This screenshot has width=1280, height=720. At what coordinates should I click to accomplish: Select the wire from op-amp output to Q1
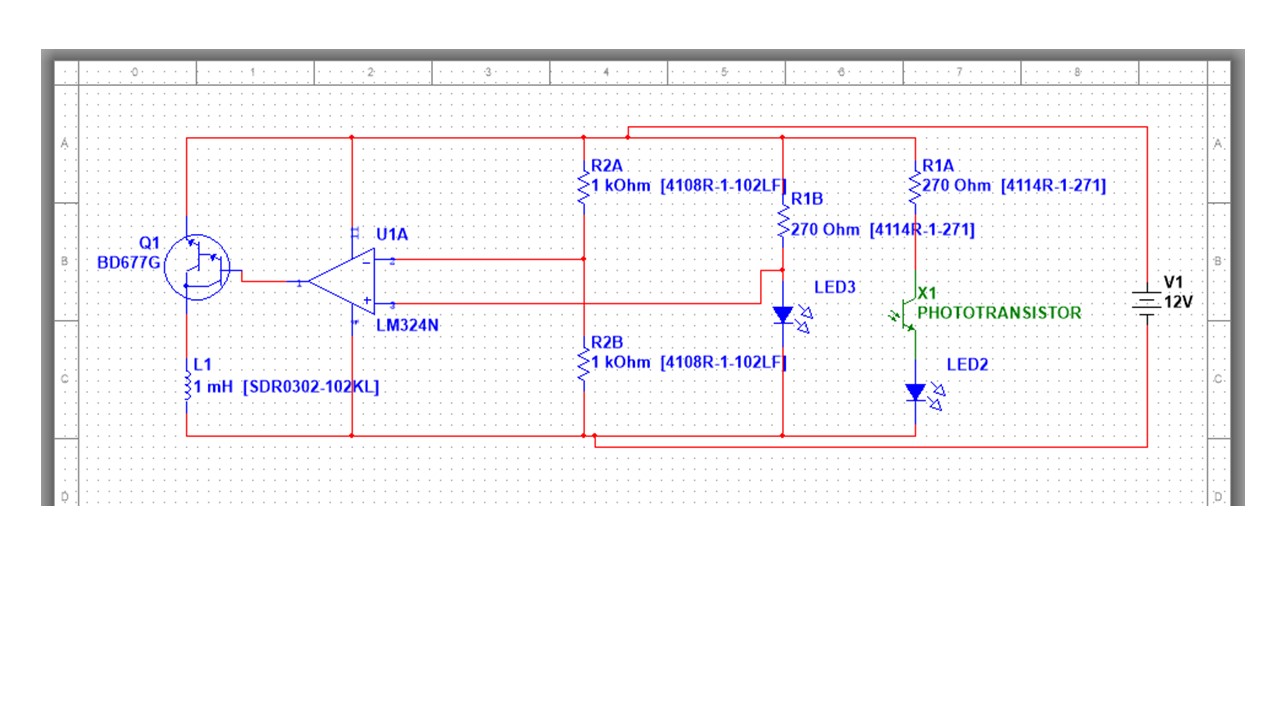[x=268, y=281]
